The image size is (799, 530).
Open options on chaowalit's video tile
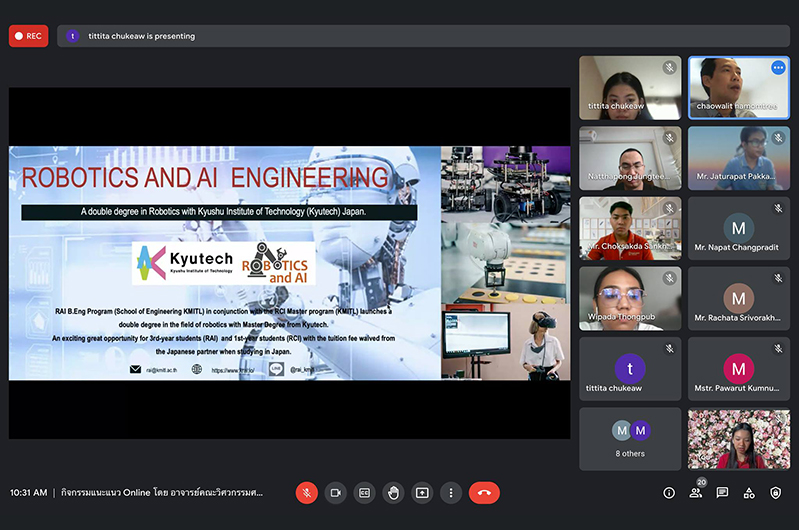tap(778, 67)
